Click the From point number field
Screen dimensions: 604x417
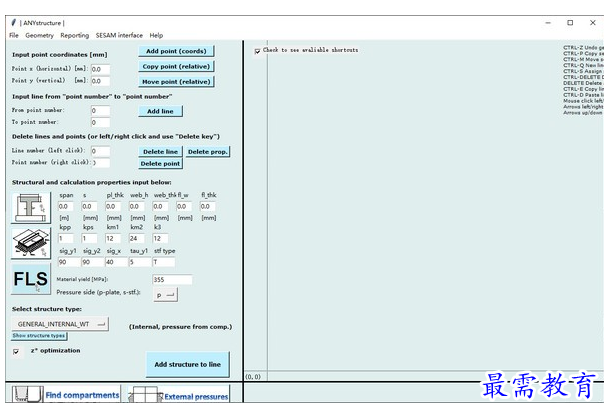(x=100, y=111)
